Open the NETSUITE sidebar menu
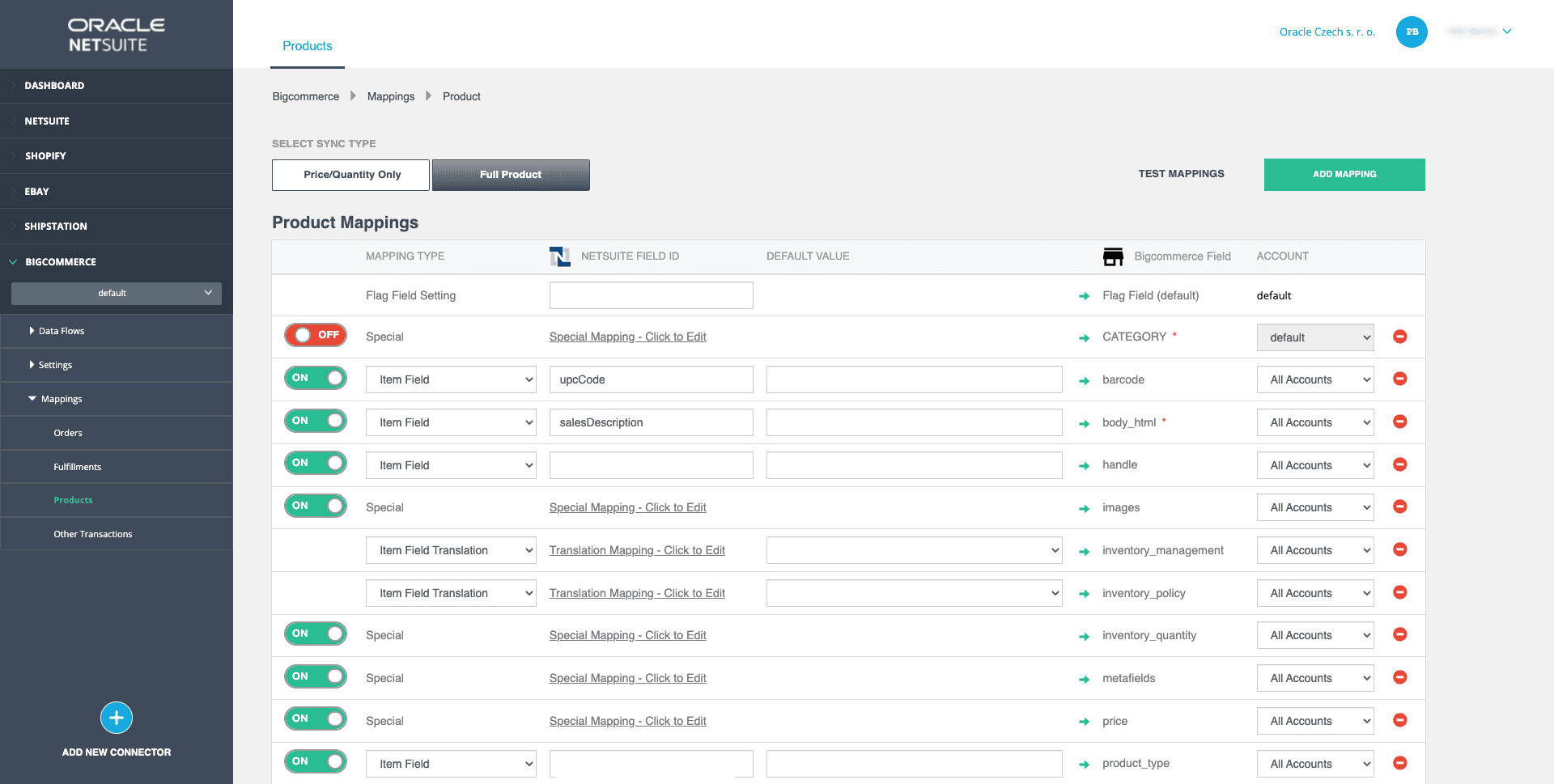 pos(117,121)
